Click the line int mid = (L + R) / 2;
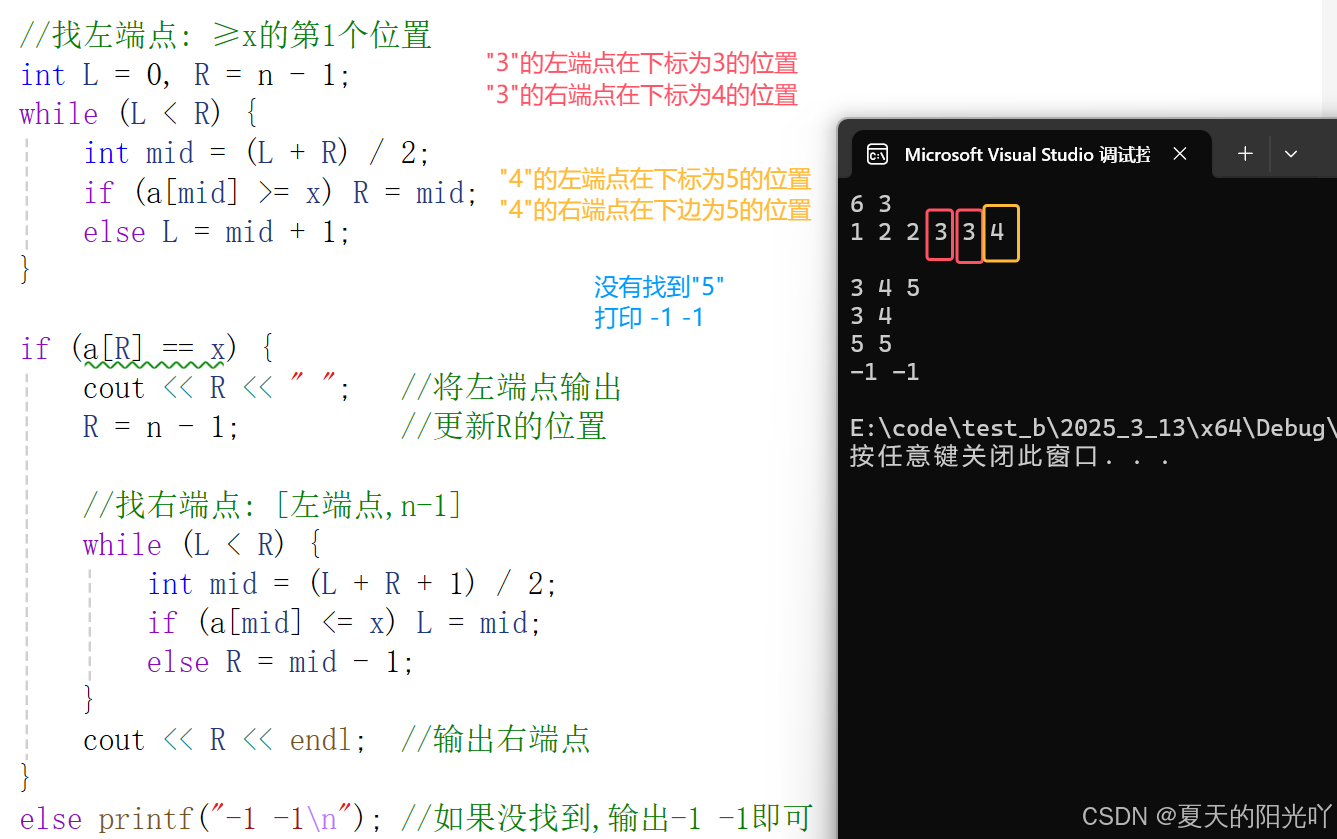Screen dimensions: 1337x839 256,153
